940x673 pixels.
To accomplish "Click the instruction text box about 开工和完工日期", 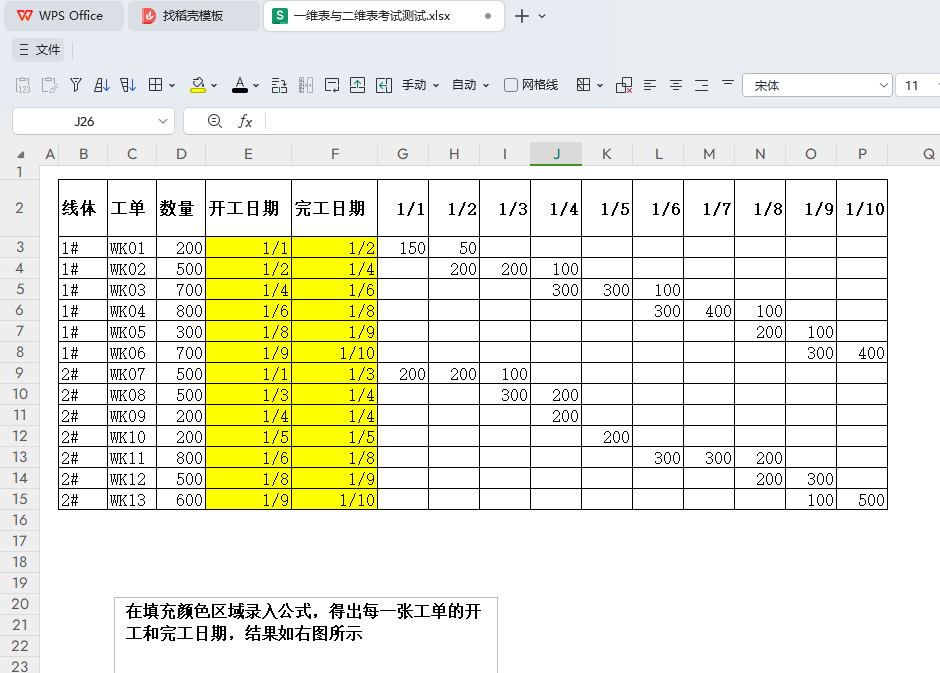I will click(x=306, y=635).
